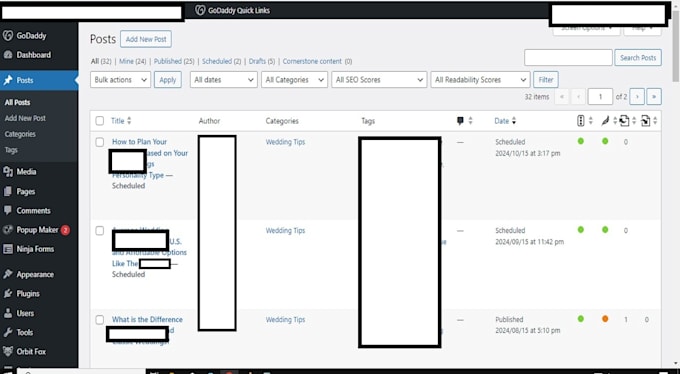
Task: Filter by Published (25) posts
Action: click(174, 62)
